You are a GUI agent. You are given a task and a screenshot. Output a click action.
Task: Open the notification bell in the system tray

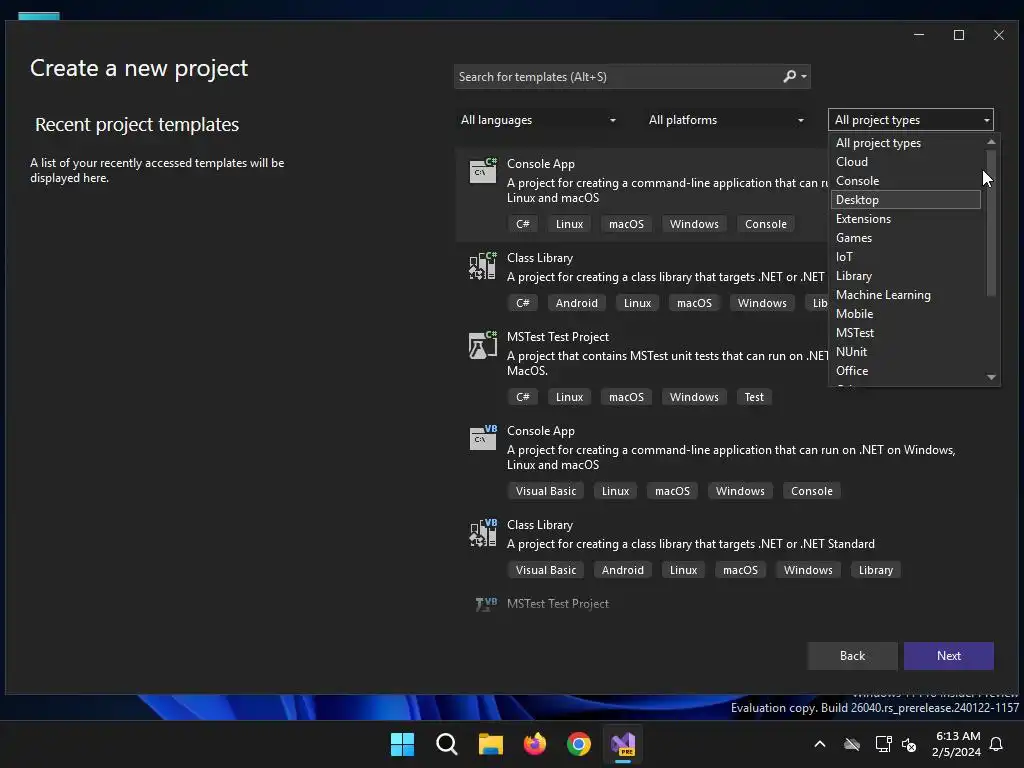point(997,744)
